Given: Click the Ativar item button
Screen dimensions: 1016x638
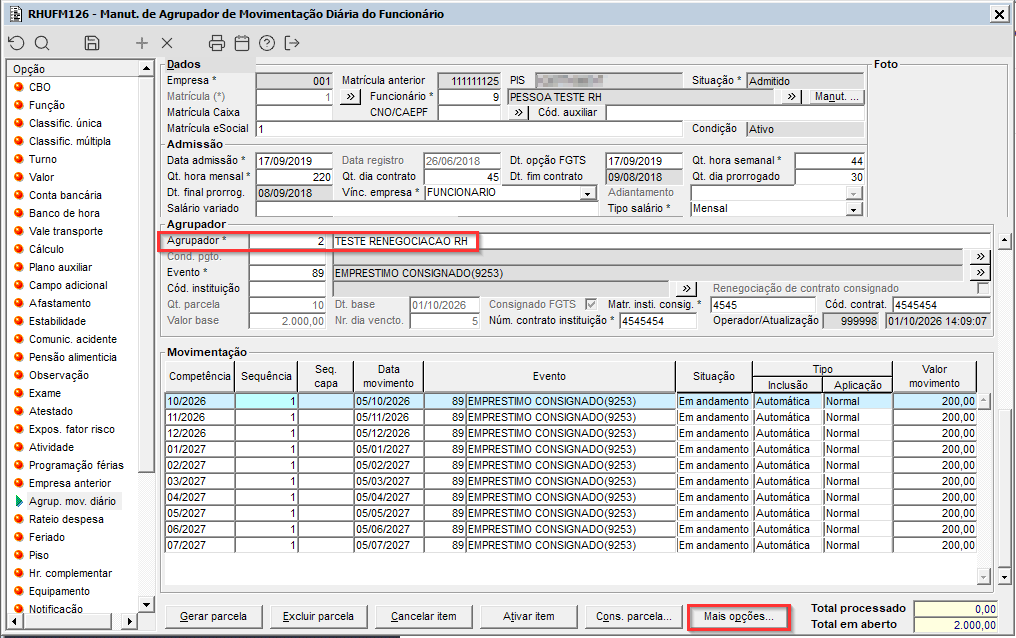Looking at the screenshot, I should (529, 617).
